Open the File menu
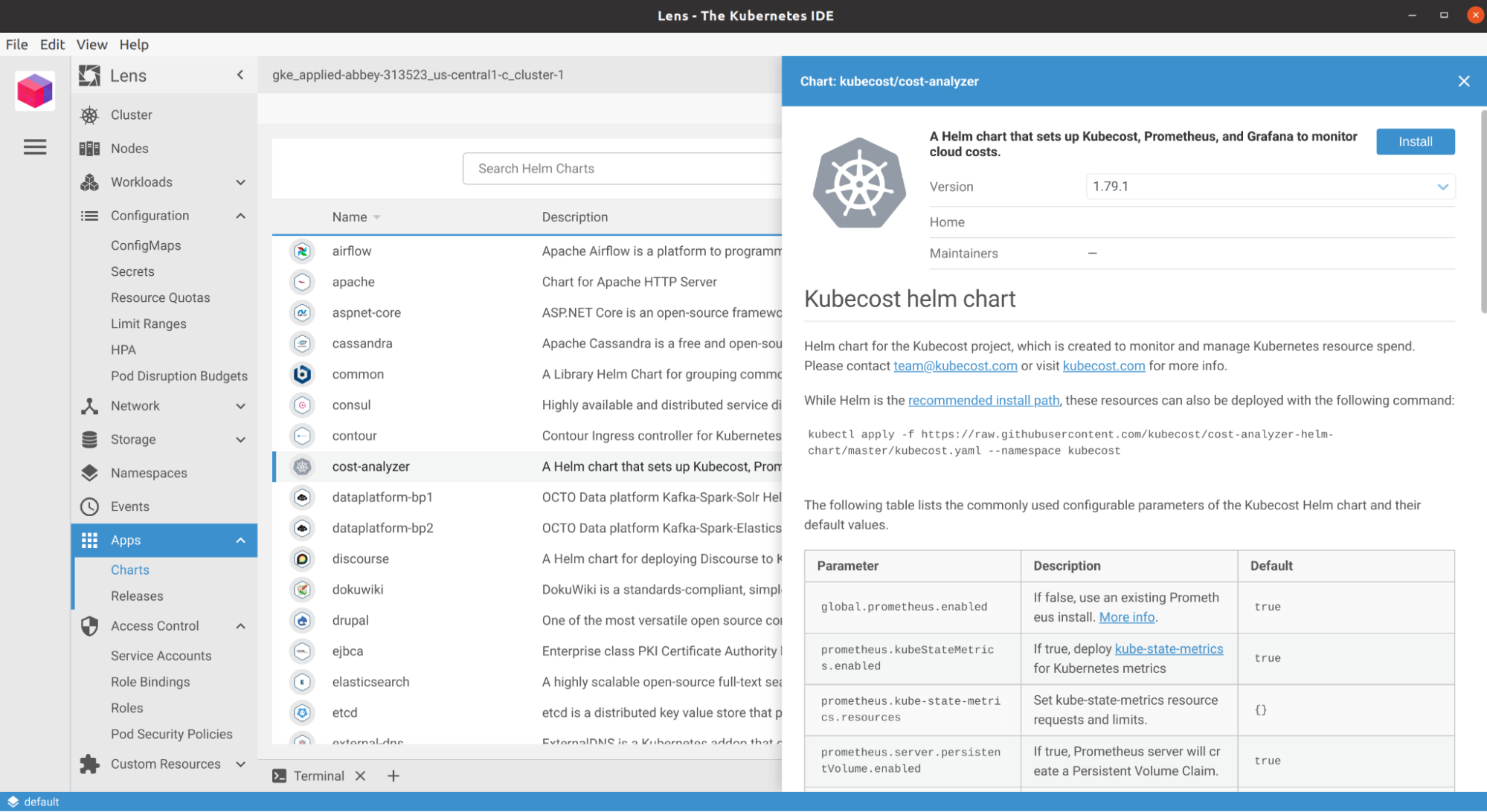 pyautogui.click(x=16, y=45)
